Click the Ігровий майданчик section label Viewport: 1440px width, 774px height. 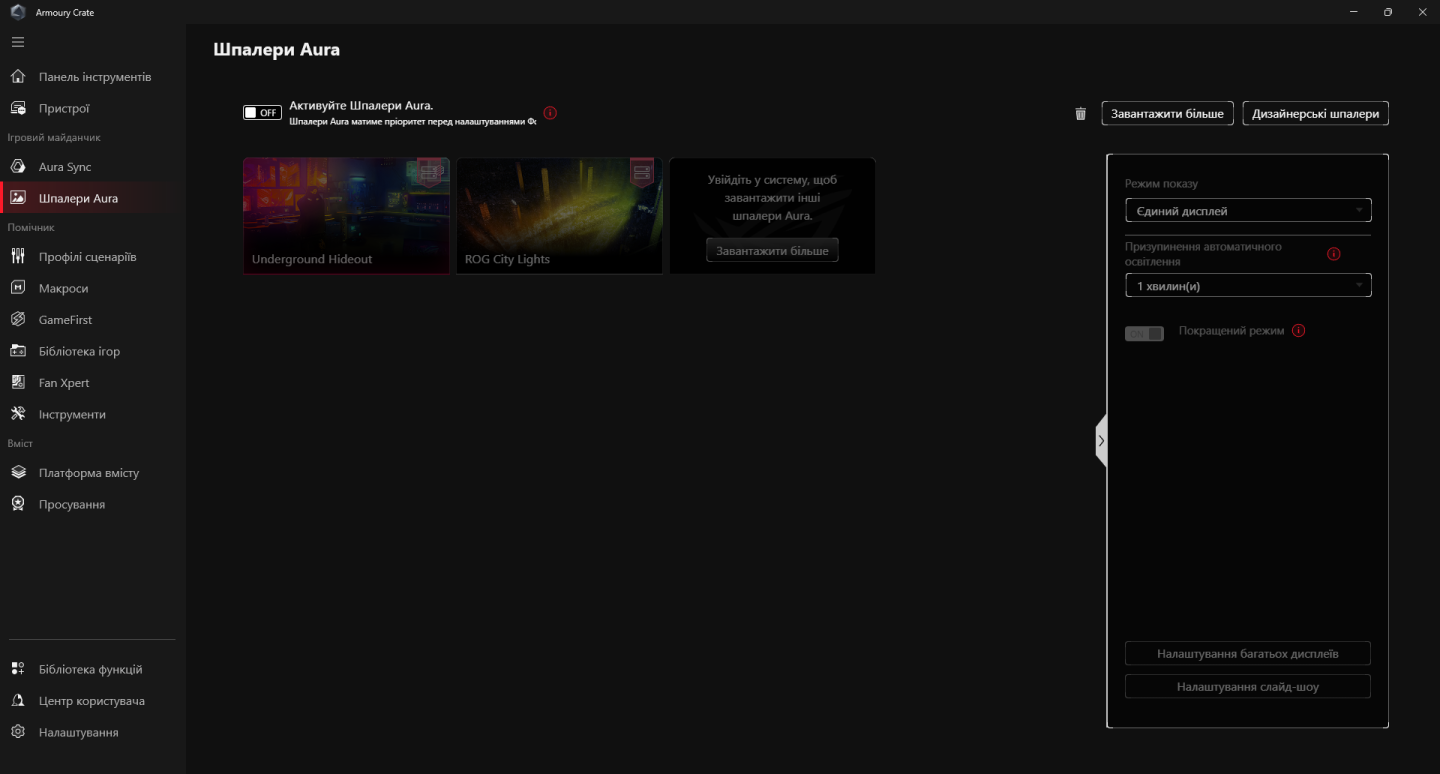coord(54,137)
